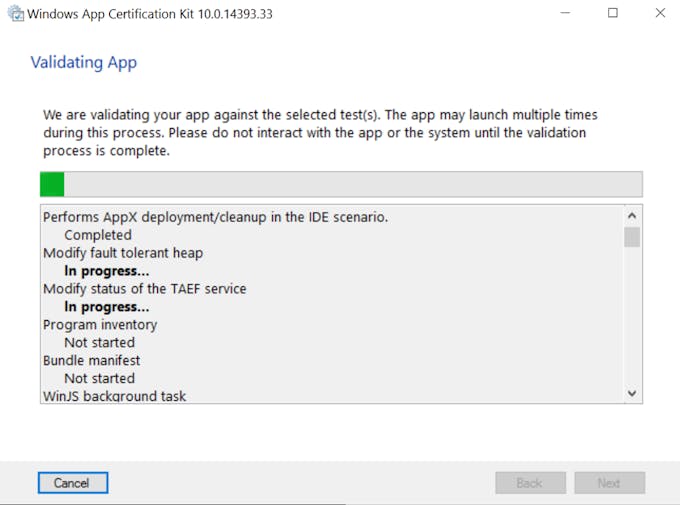Select 'In progress...' under TAEF service entry
680x505 pixels.
click(x=107, y=307)
